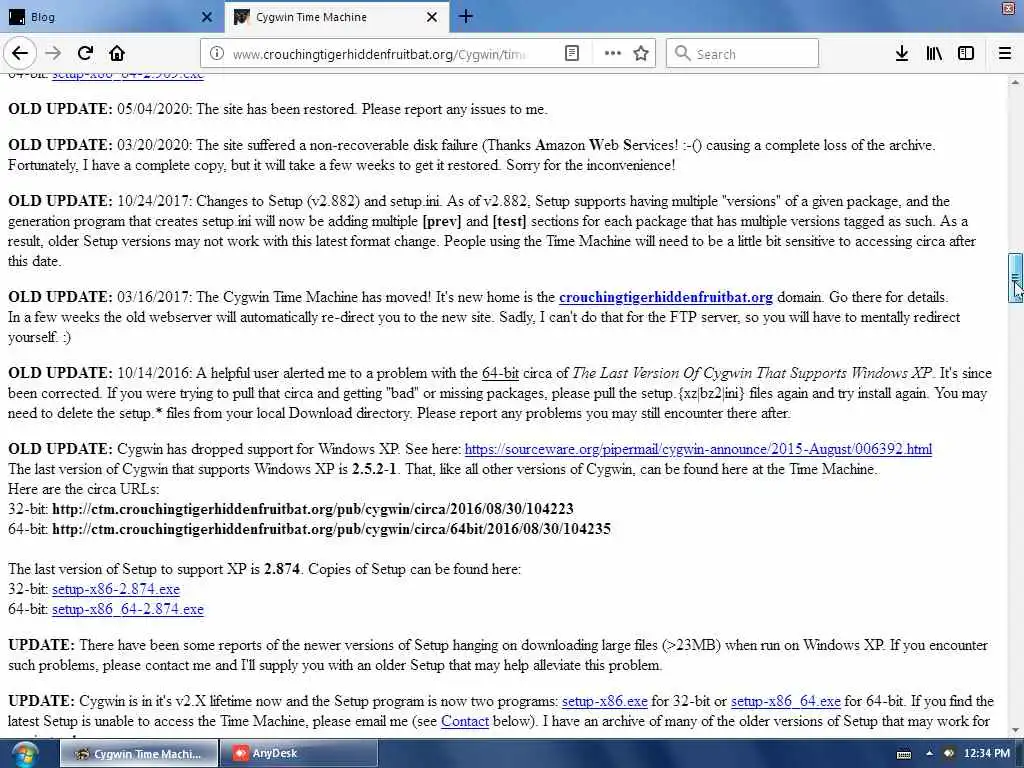Open the Firefox hamburger menu
The height and width of the screenshot is (768, 1024).
click(1005, 54)
